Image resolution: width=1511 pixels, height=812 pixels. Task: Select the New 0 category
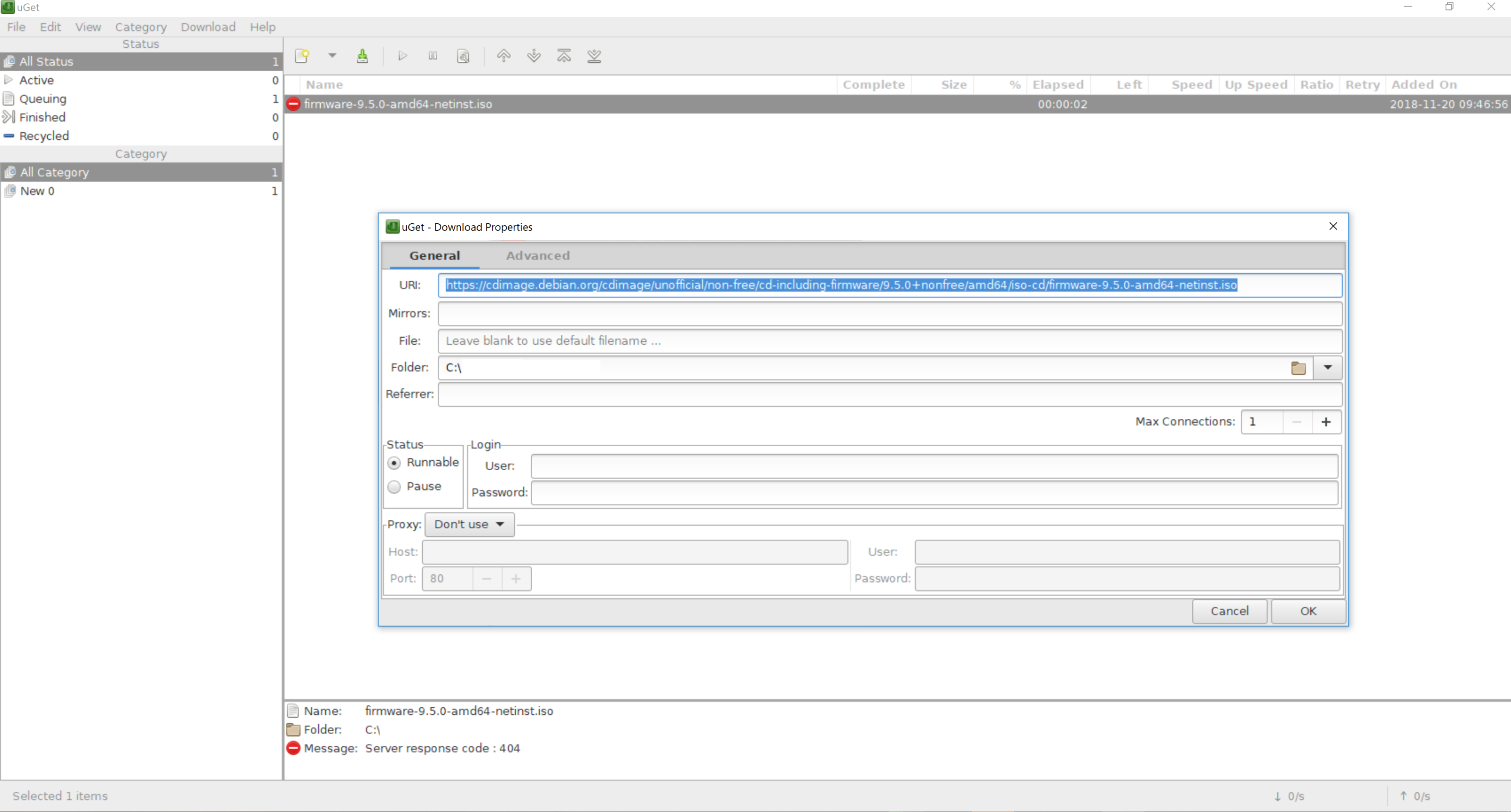[x=141, y=191]
